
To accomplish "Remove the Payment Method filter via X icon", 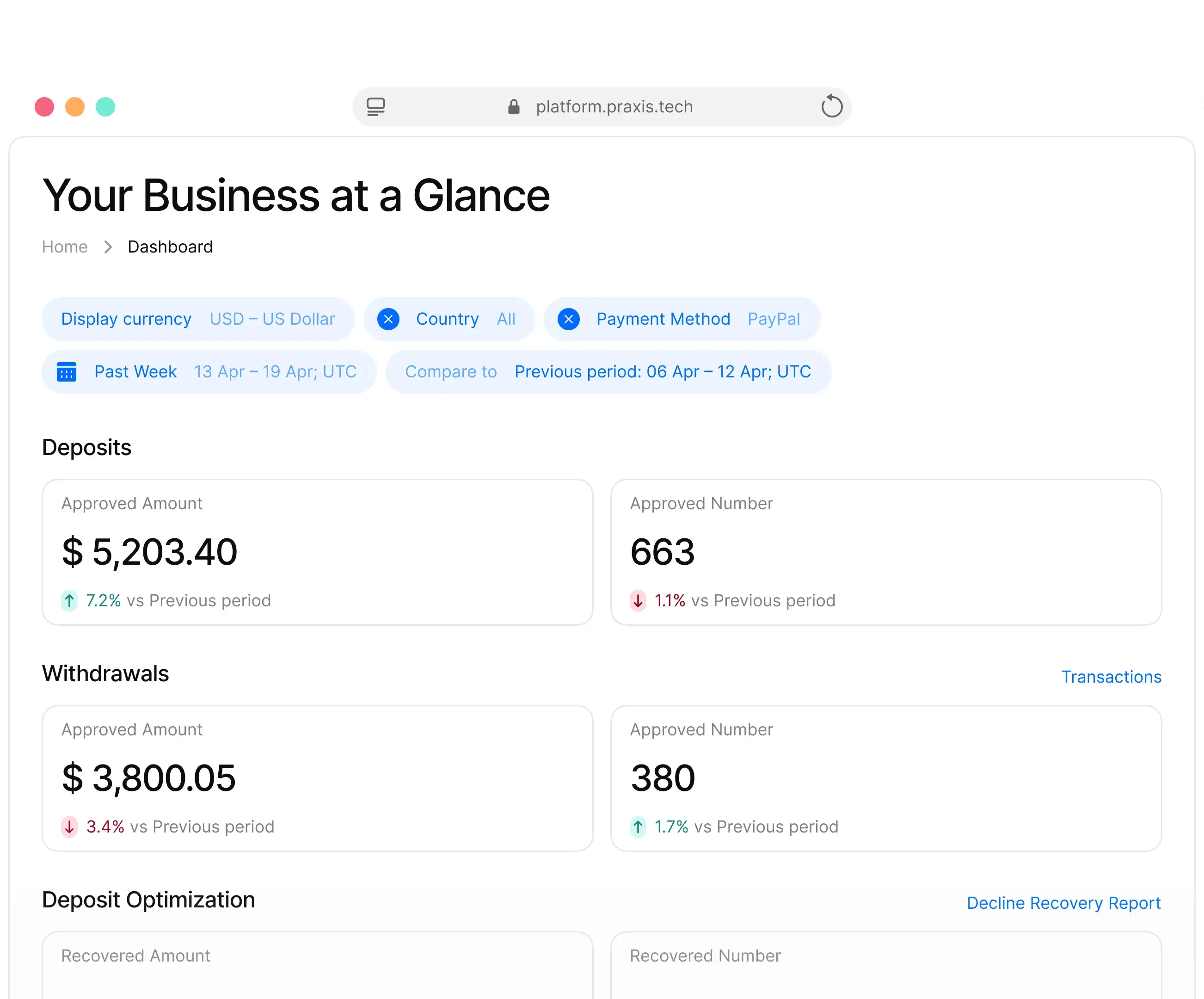I will pos(568,319).
